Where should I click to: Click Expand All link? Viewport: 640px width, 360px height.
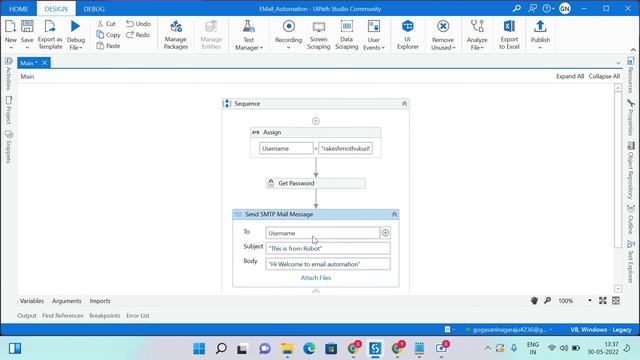(x=570, y=76)
